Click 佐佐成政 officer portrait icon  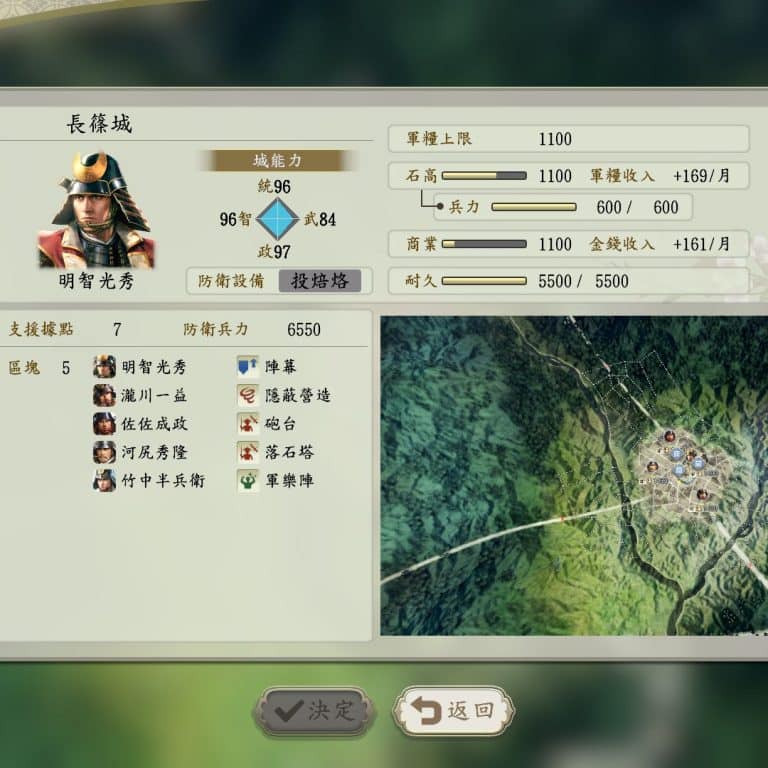tap(104, 423)
